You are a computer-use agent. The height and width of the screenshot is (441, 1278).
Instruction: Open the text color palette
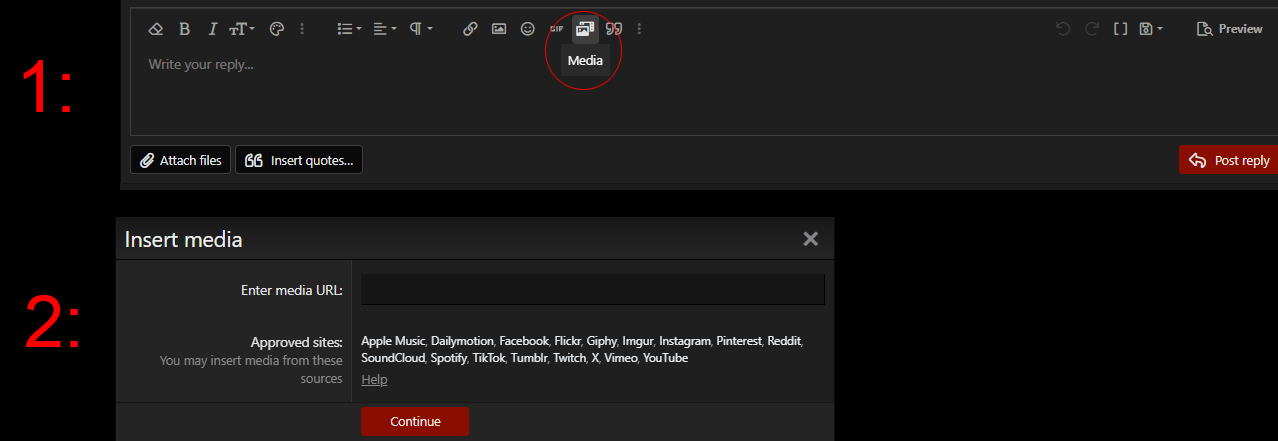pos(277,29)
